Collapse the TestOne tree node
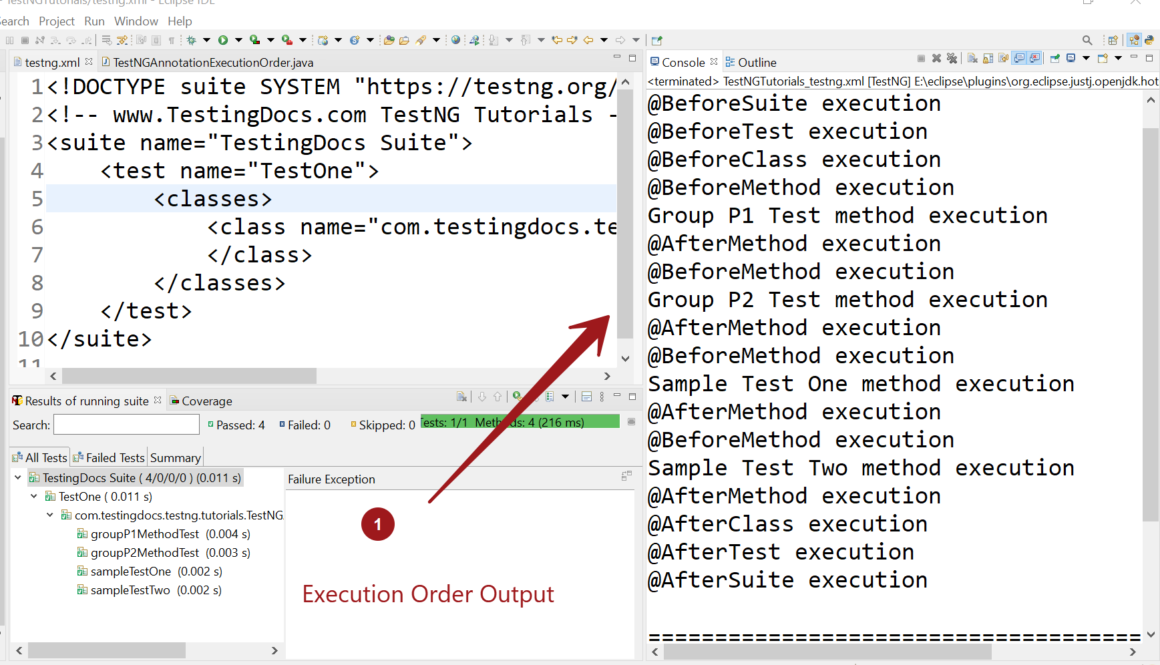The width and height of the screenshot is (1160, 665). [34, 496]
